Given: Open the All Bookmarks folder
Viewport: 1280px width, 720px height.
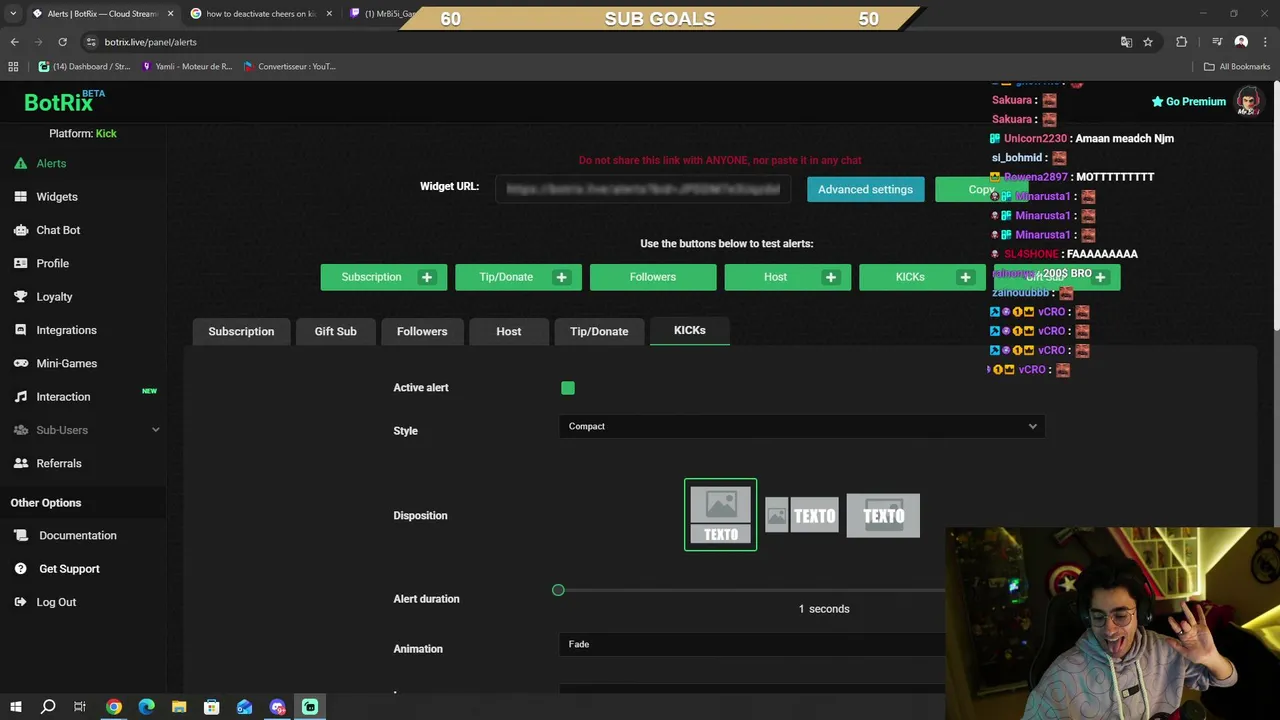Looking at the screenshot, I should (x=1236, y=66).
